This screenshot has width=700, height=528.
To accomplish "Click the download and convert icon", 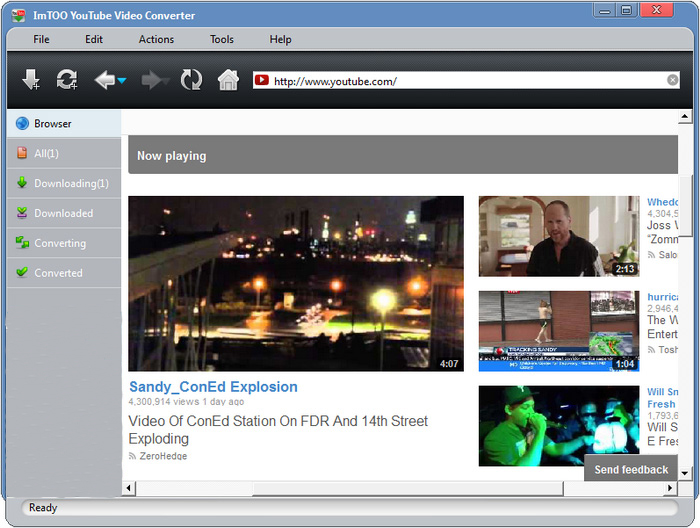I will coord(67,80).
